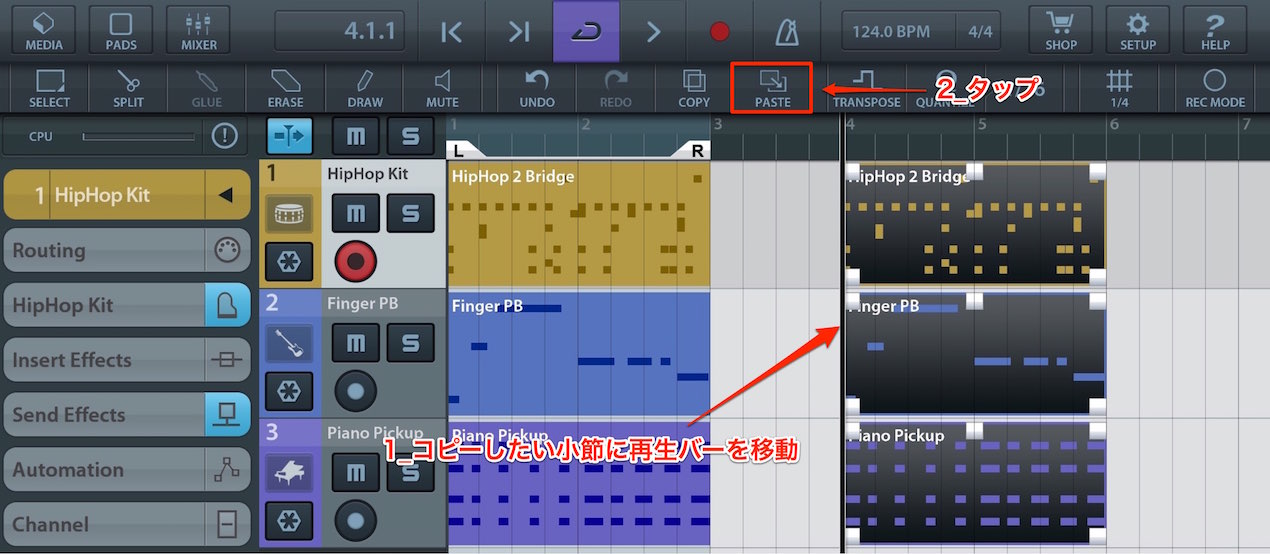Choose the DRAW pencil tool
Image resolution: width=1270 pixels, height=554 pixels.
364,88
